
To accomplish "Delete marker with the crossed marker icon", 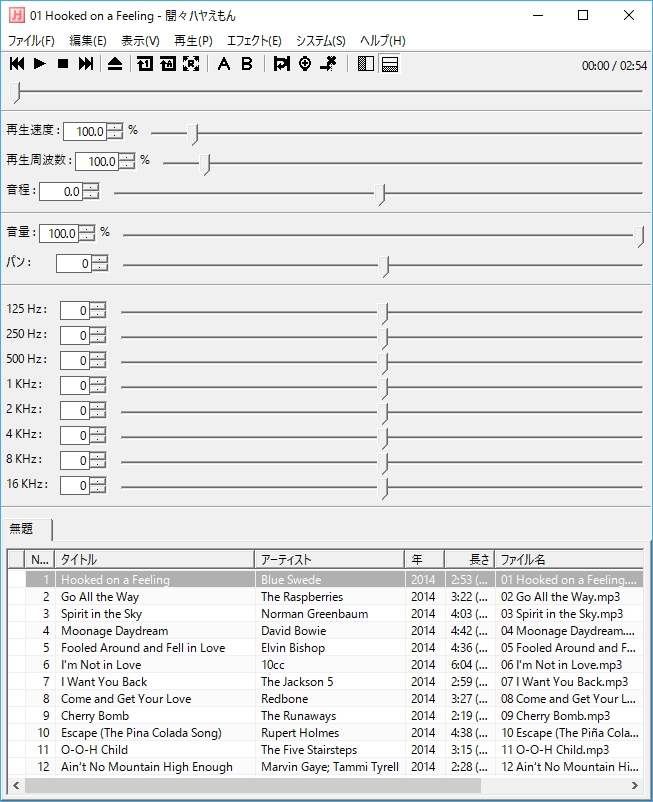I will [x=328, y=63].
